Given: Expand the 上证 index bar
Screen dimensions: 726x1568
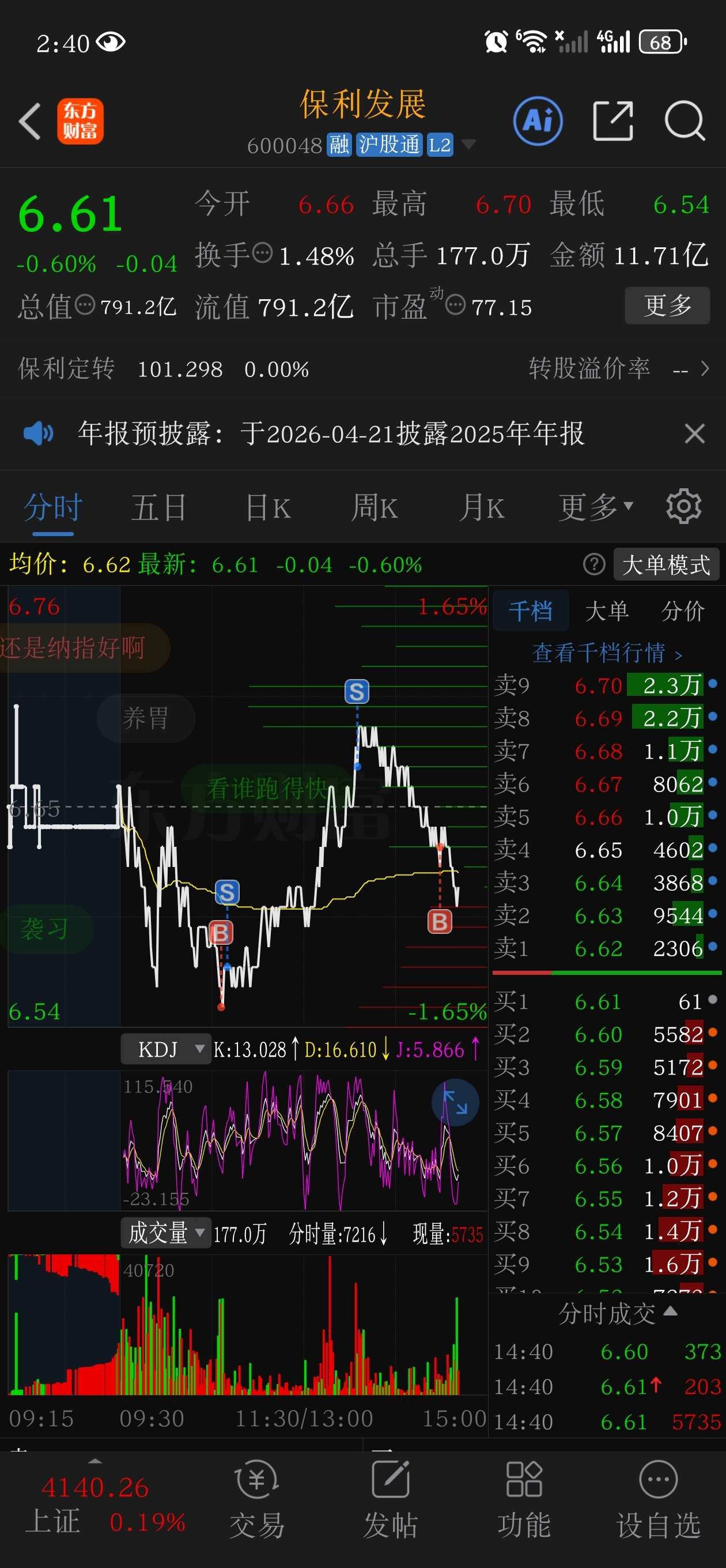Looking at the screenshot, I should pyautogui.click(x=95, y=1460).
